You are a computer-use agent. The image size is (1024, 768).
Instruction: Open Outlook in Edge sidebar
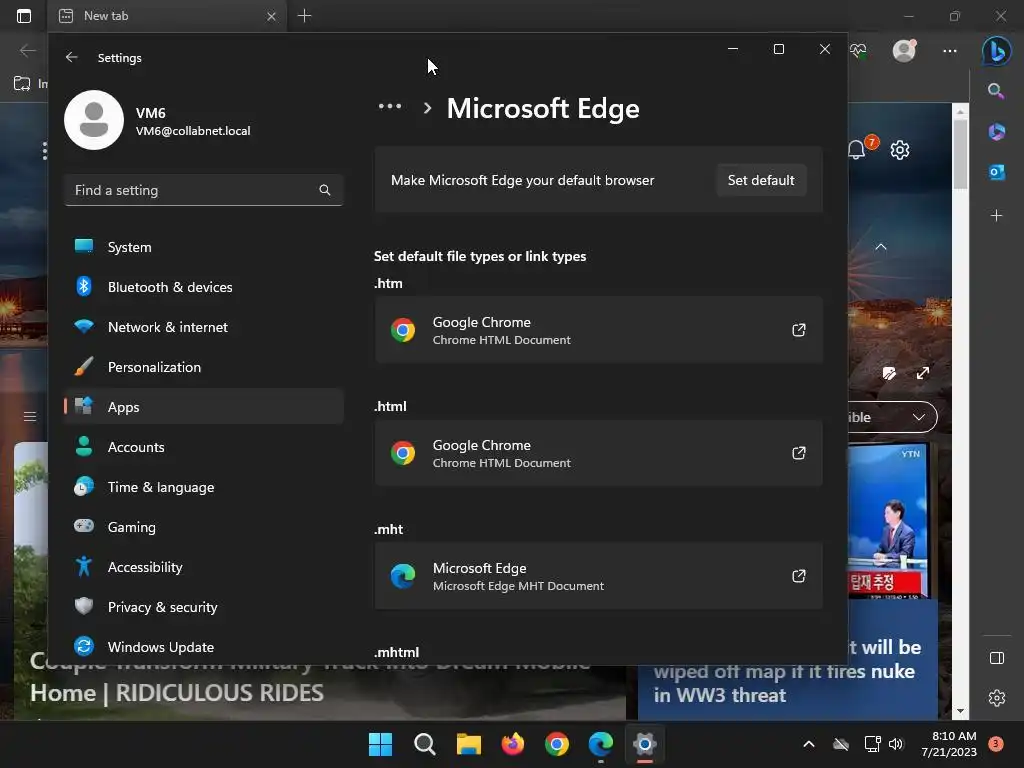pos(996,172)
